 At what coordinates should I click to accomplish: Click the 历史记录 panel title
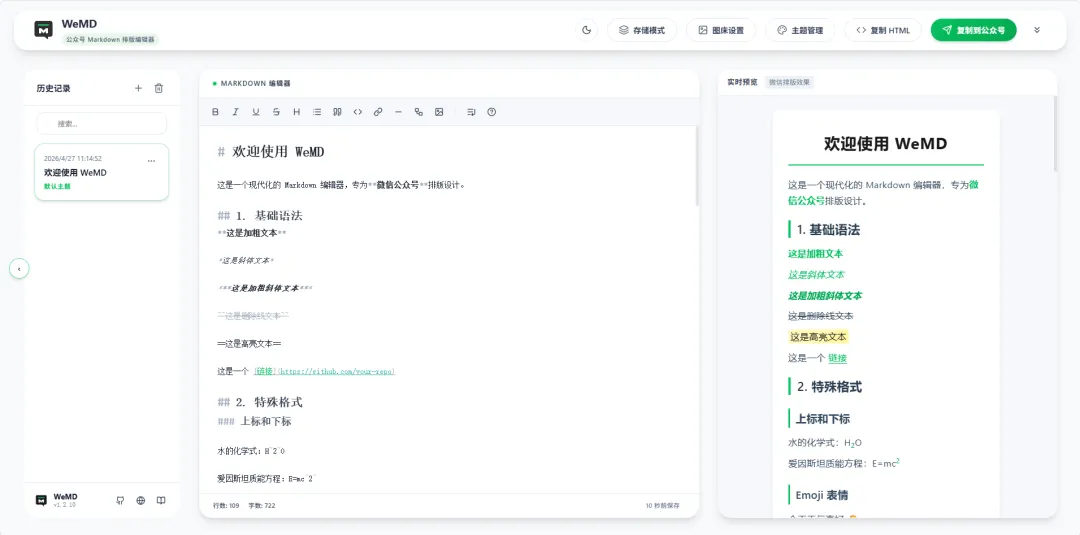(54, 88)
